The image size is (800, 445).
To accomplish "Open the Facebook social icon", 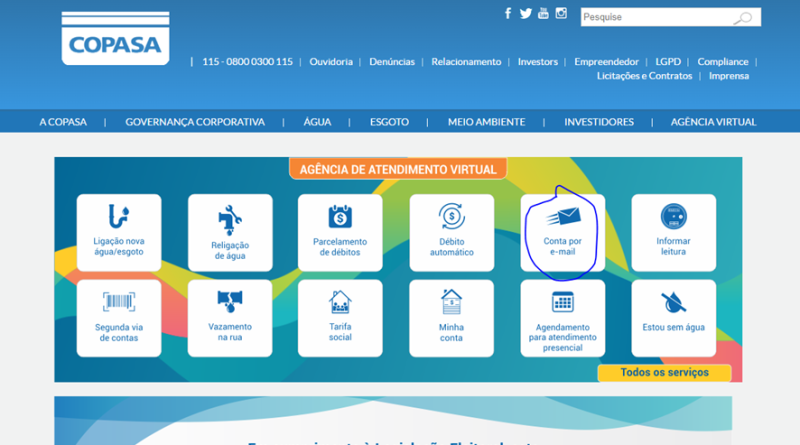I will coord(508,14).
